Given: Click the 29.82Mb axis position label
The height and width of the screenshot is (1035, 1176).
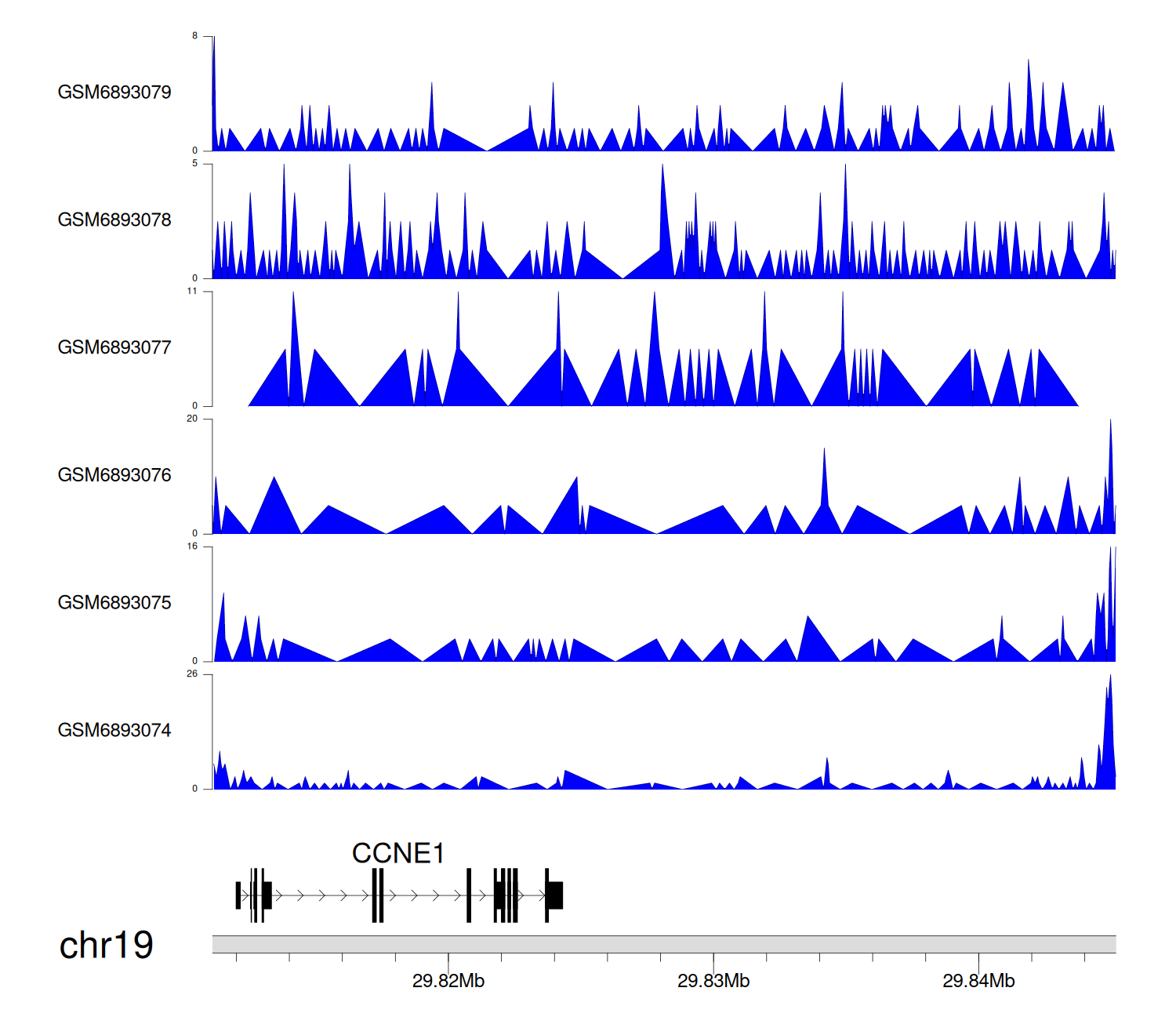Looking at the screenshot, I should point(448,981).
